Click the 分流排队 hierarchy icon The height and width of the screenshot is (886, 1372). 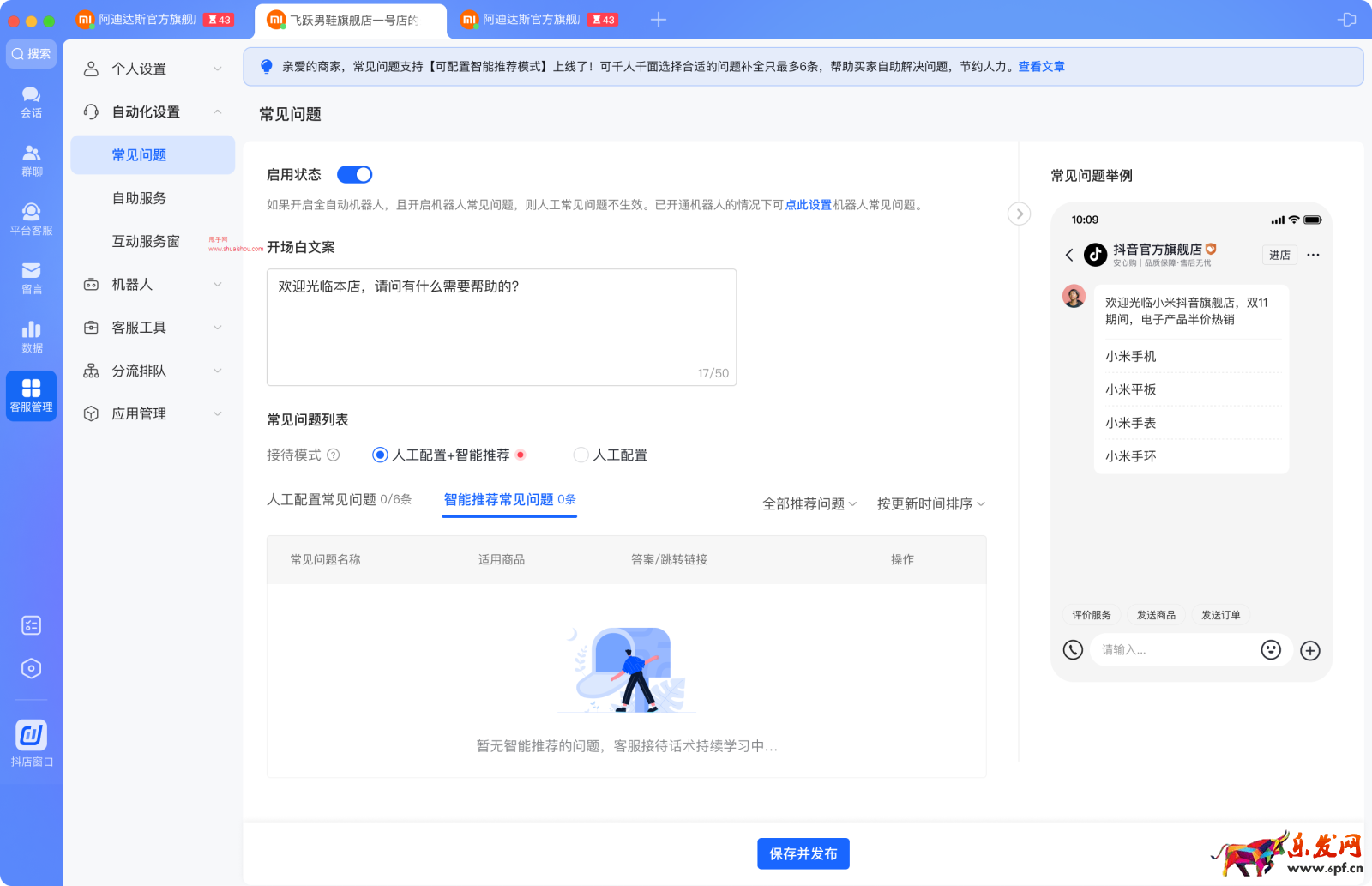[91, 371]
